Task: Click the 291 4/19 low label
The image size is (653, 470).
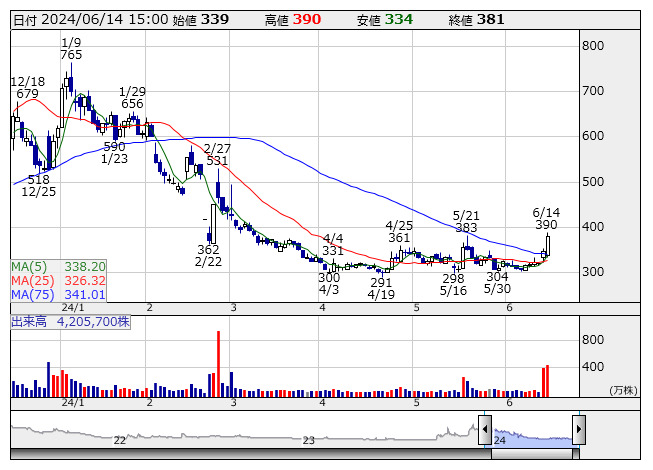Action: pyautogui.click(x=381, y=288)
